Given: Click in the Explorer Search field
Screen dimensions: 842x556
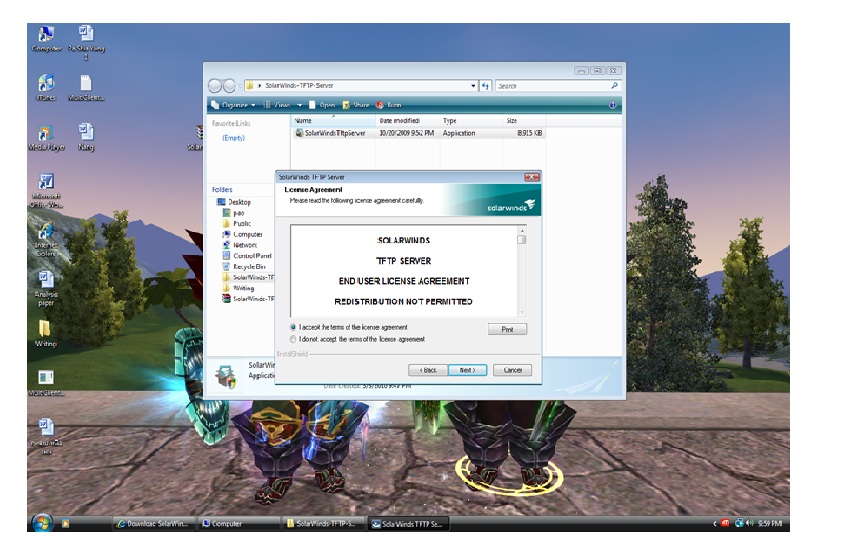Looking at the screenshot, I should pyautogui.click(x=552, y=85).
